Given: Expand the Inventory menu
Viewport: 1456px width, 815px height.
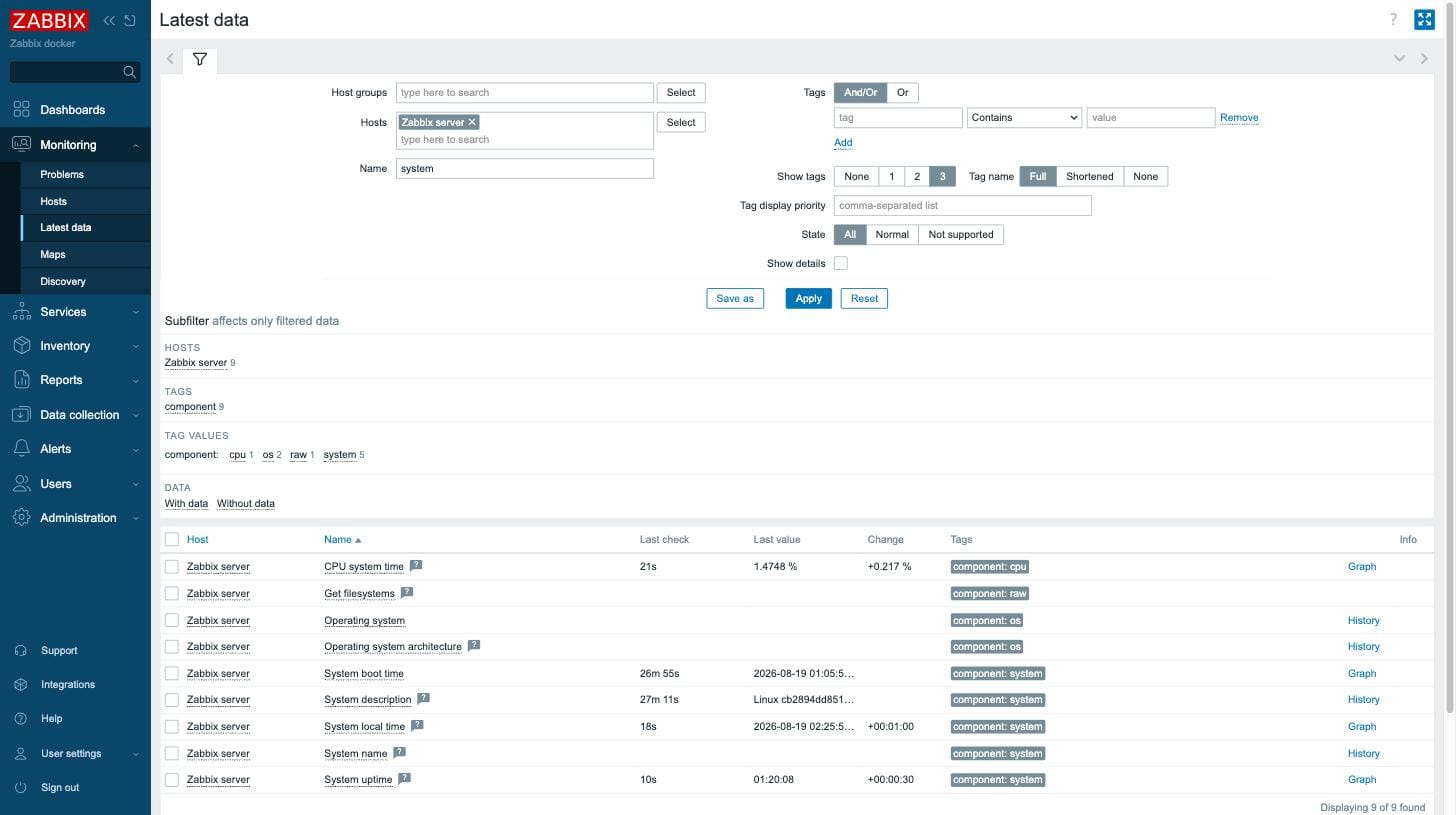Looking at the screenshot, I should pos(135,347).
